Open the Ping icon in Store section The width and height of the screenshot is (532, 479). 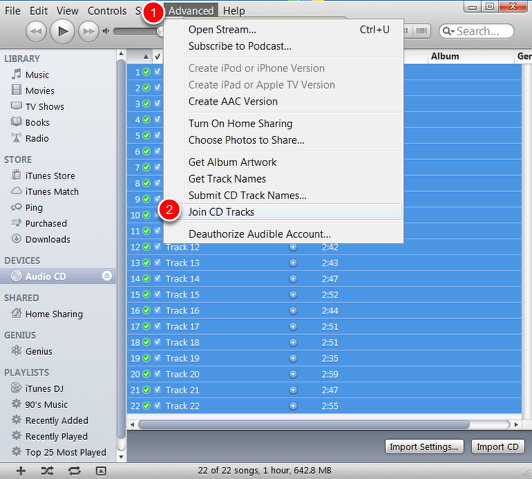tap(16, 207)
